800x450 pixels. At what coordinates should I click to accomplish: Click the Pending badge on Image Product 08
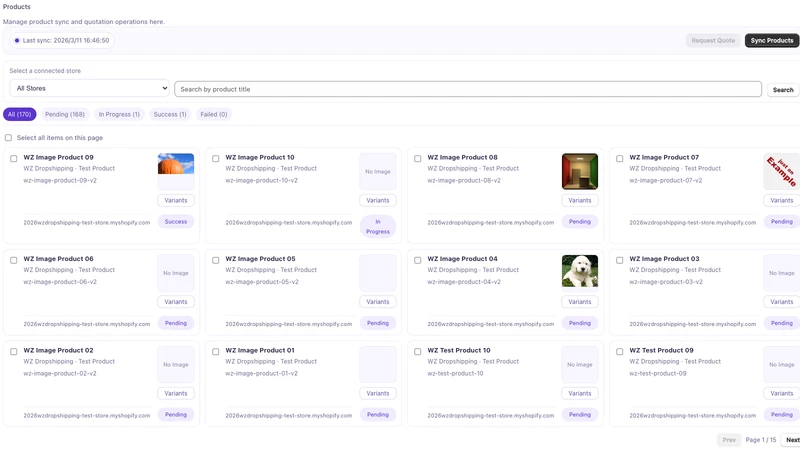[x=580, y=221]
